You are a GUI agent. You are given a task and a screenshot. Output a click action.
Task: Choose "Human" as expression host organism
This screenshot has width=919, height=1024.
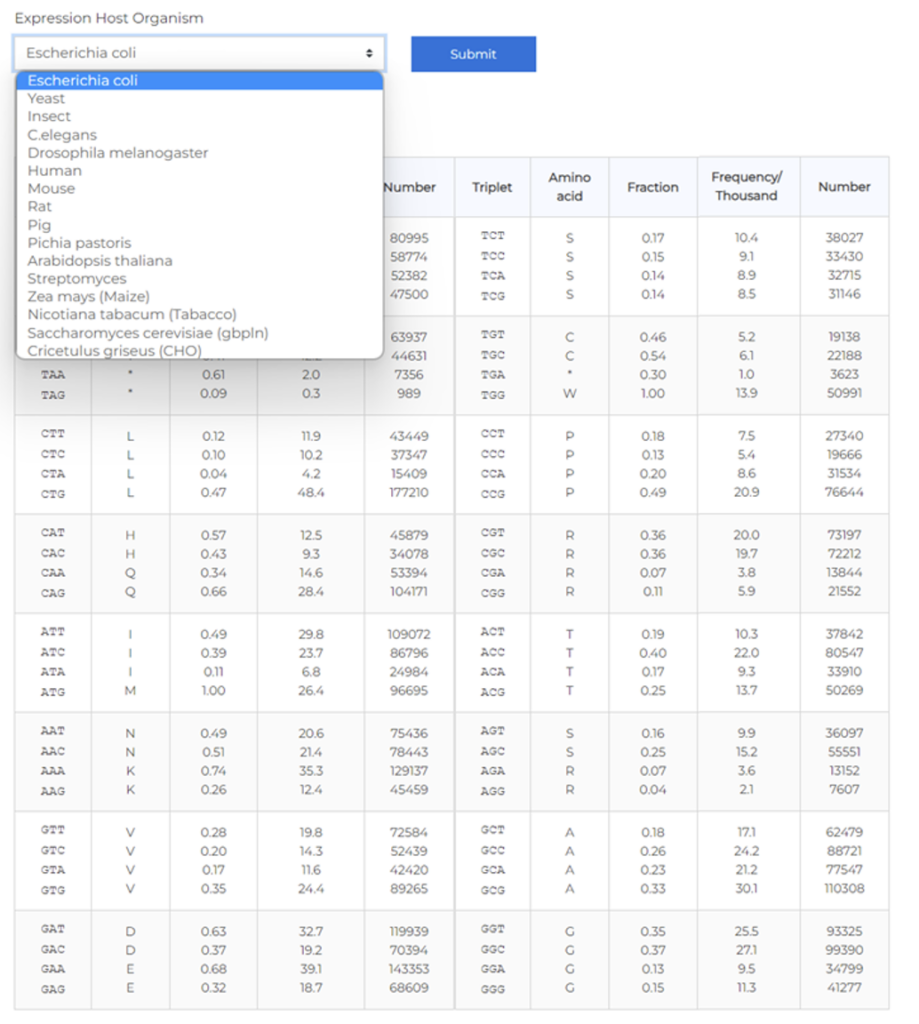click(54, 170)
